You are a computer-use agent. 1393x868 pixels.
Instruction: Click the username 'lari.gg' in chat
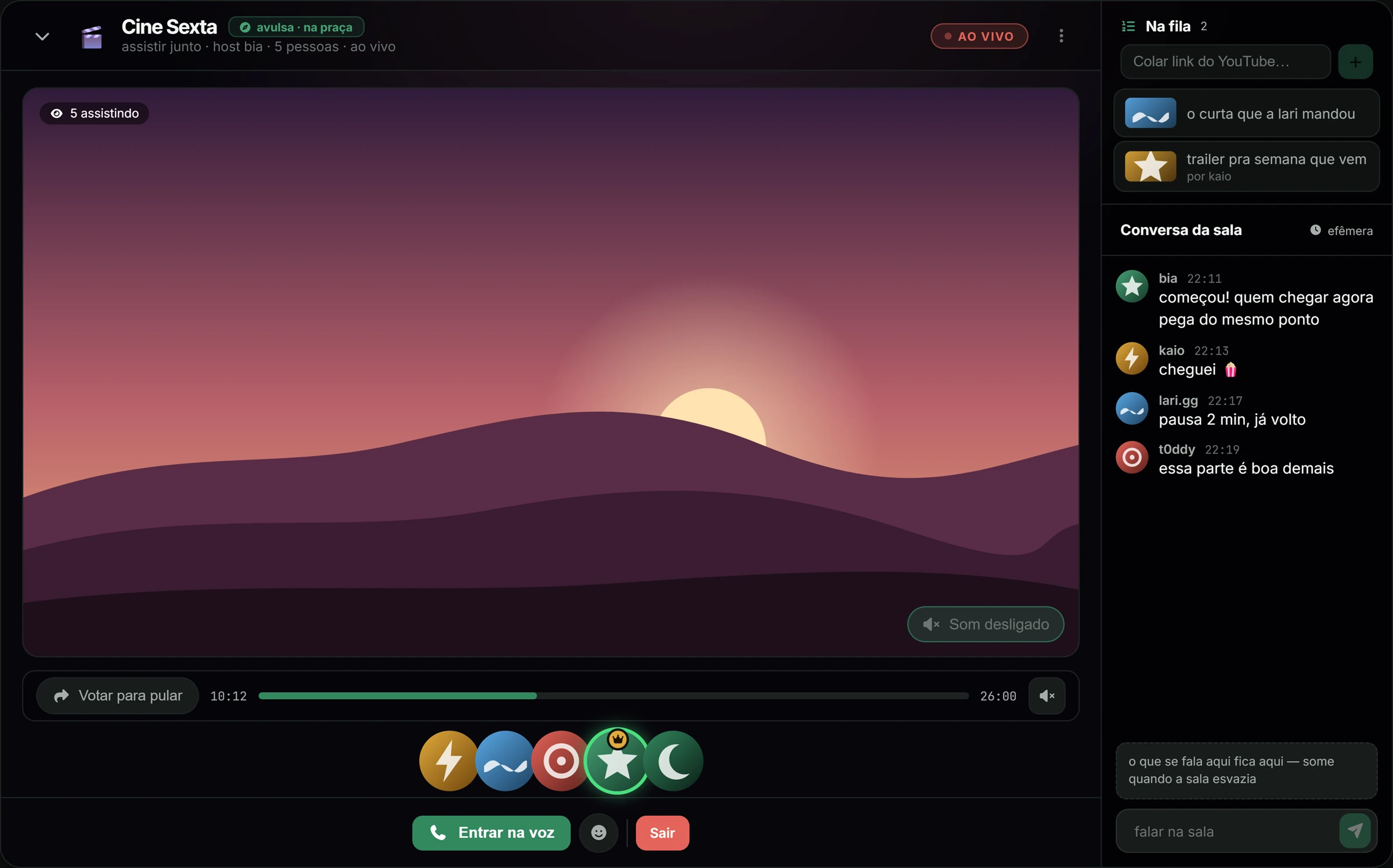point(1178,400)
